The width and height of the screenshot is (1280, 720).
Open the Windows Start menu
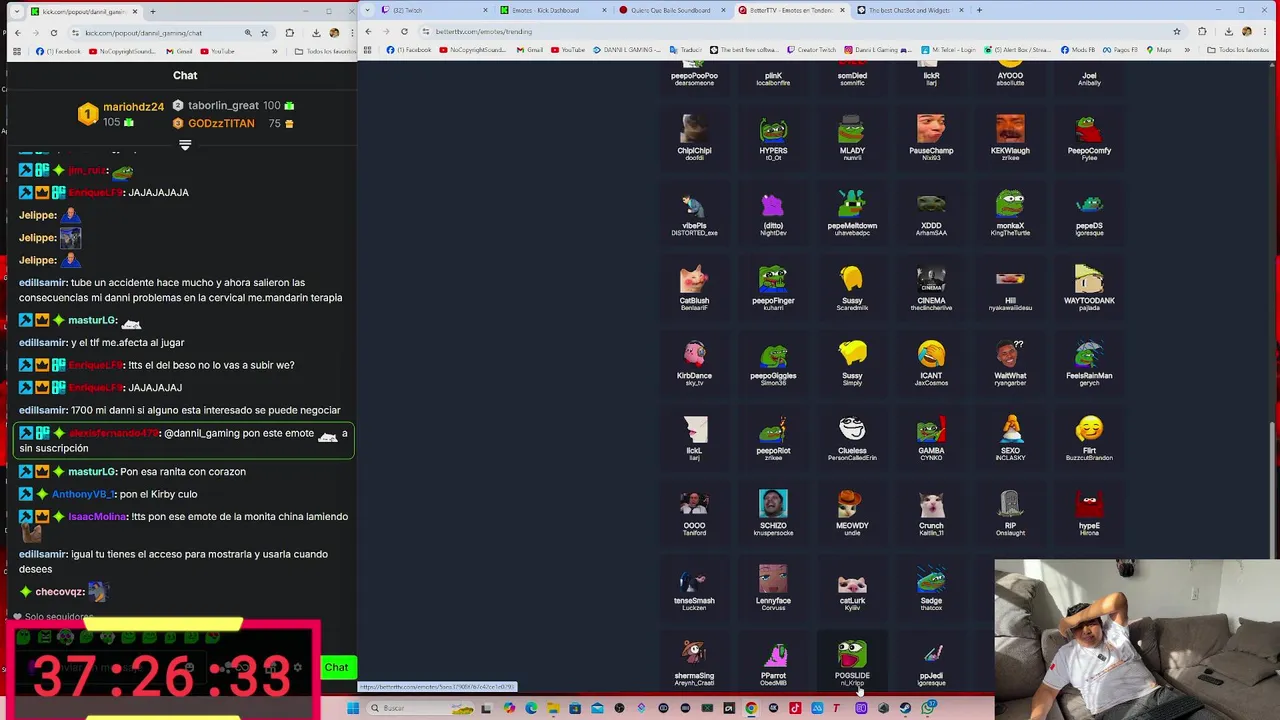pos(353,708)
